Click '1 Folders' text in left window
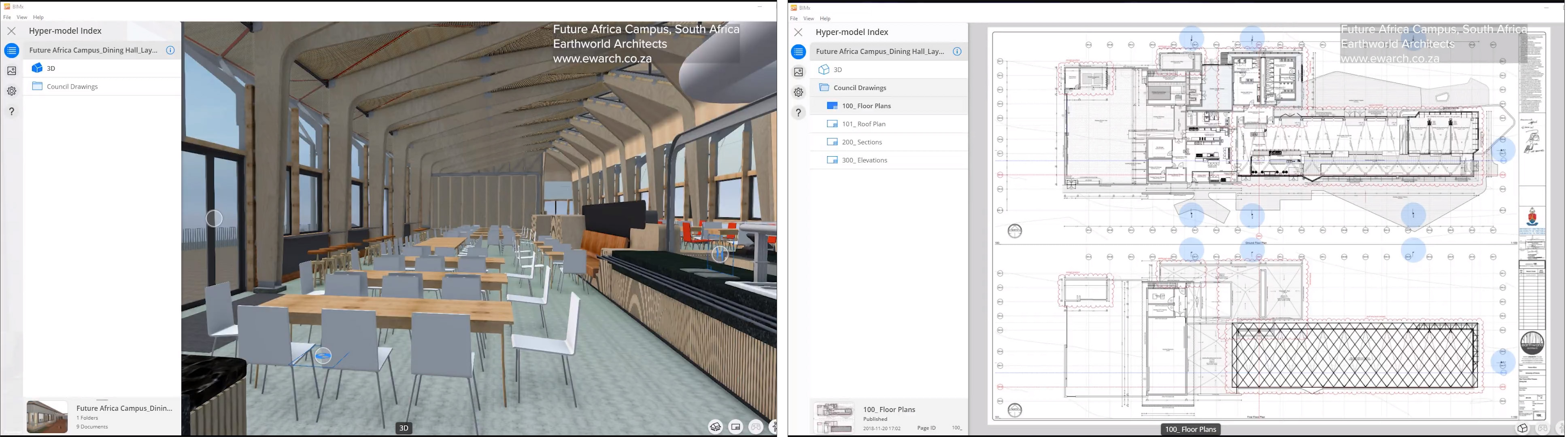The image size is (1568, 437). coord(88,418)
